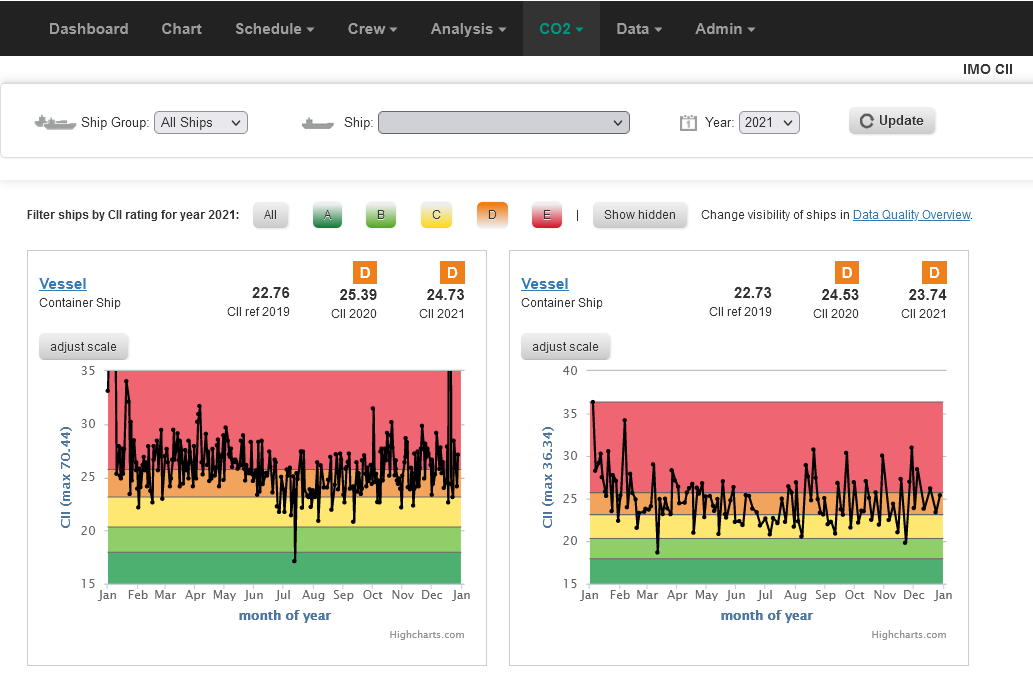1033x692 pixels.
Task: Click the orange D badge above 24.73
Action: click(452, 272)
